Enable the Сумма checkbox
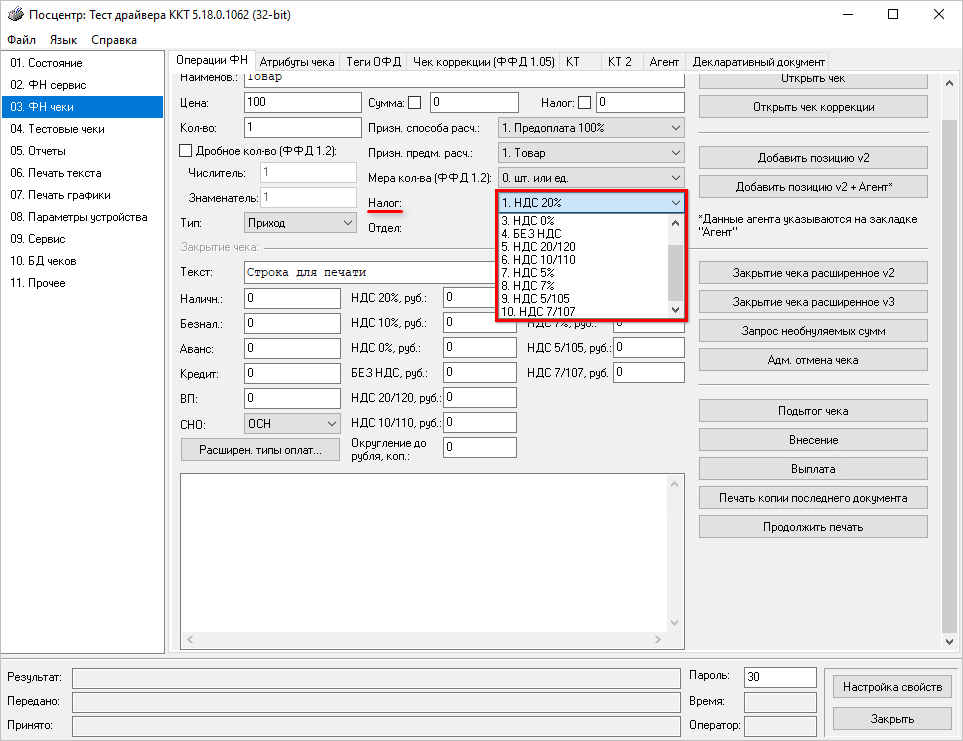This screenshot has height=741, width=963. point(415,102)
